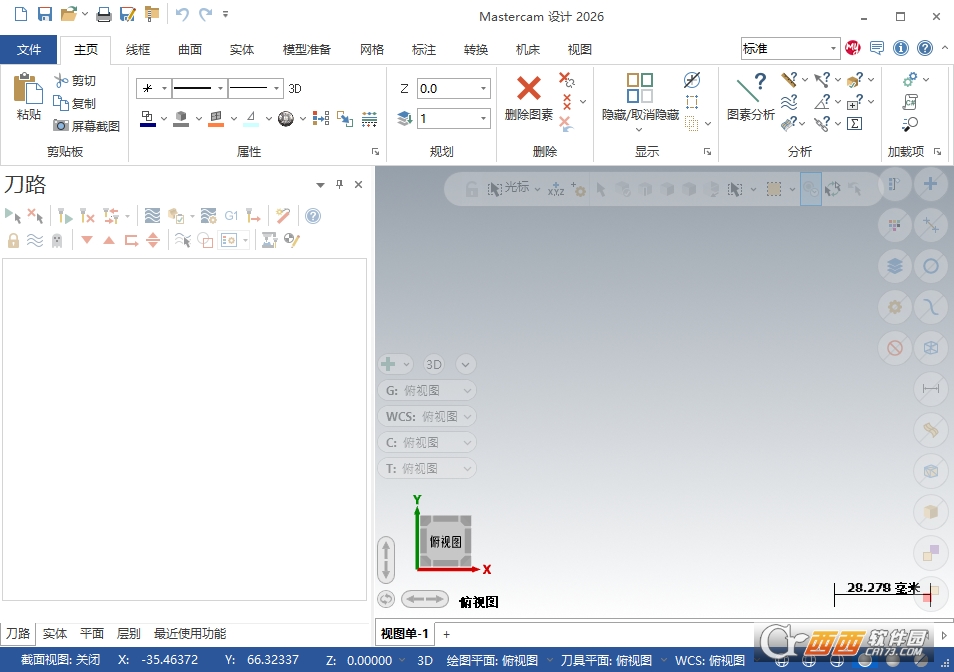Image resolution: width=954 pixels, height=672 pixels.
Task: Click toolpath manager help icon
Action: (313, 216)
